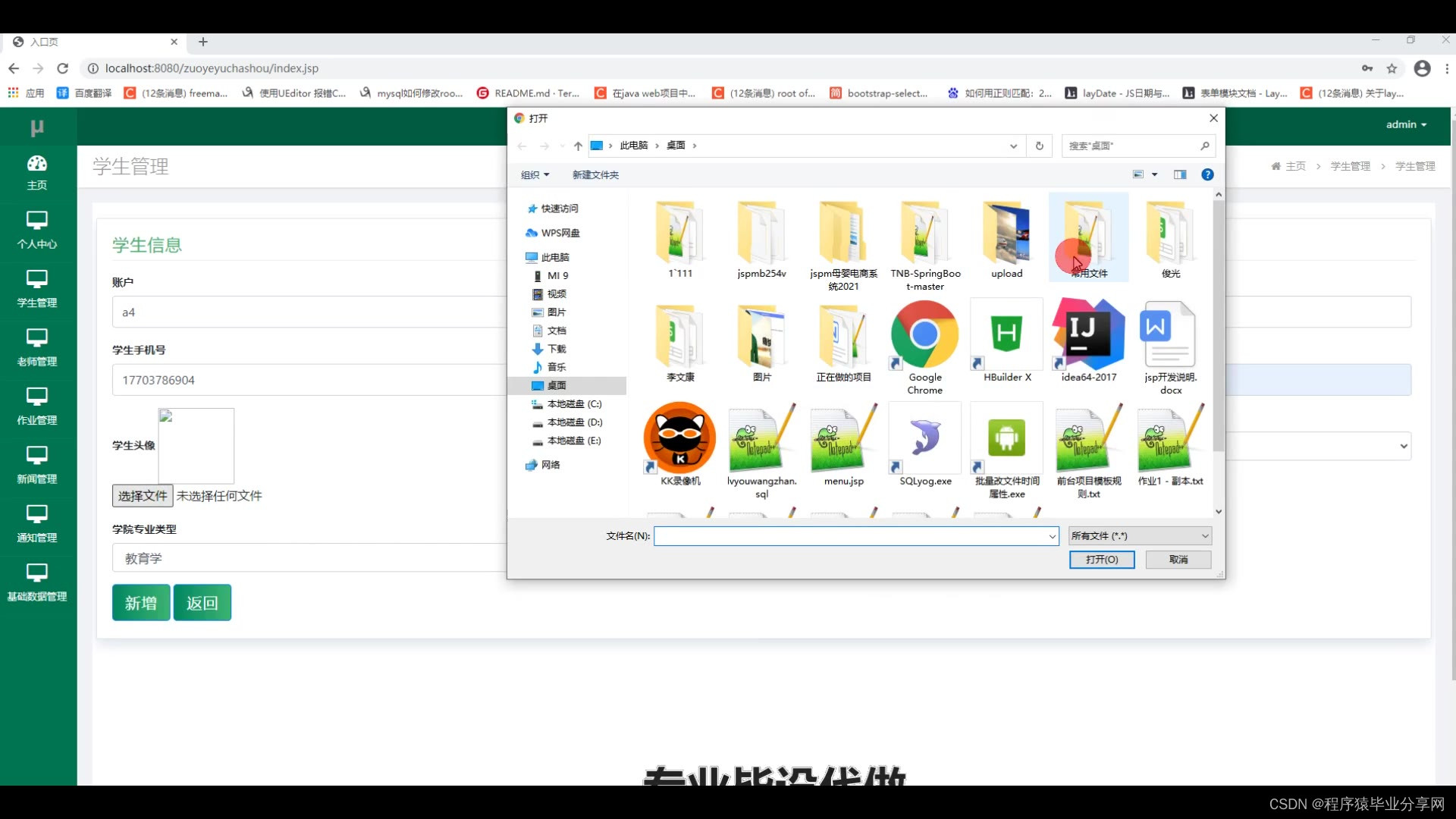
Task: Click the refresh icon beside address path
Action: (1040, 146)
